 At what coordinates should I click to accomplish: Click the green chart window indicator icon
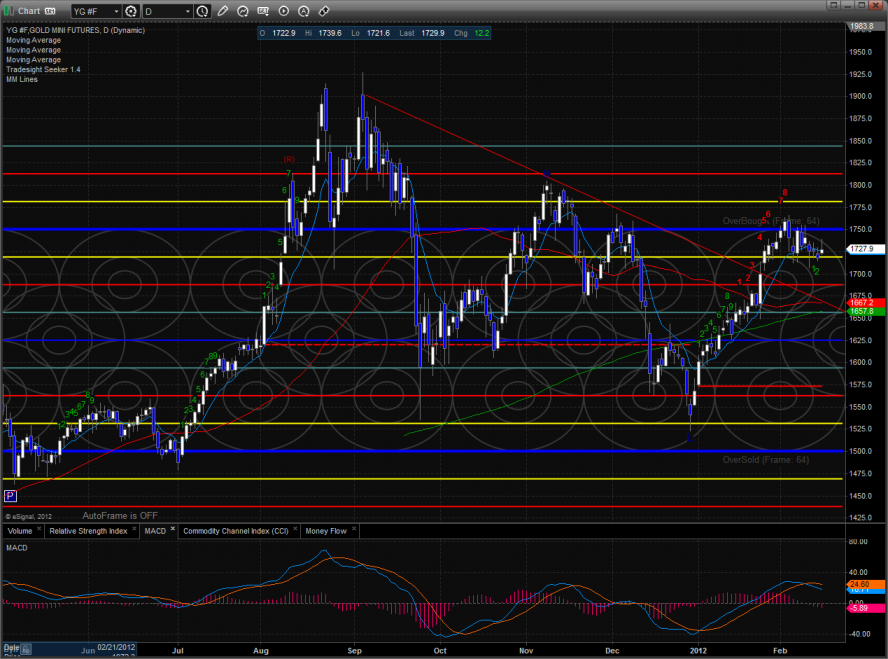pyautogui.click(x=8, y=11)
